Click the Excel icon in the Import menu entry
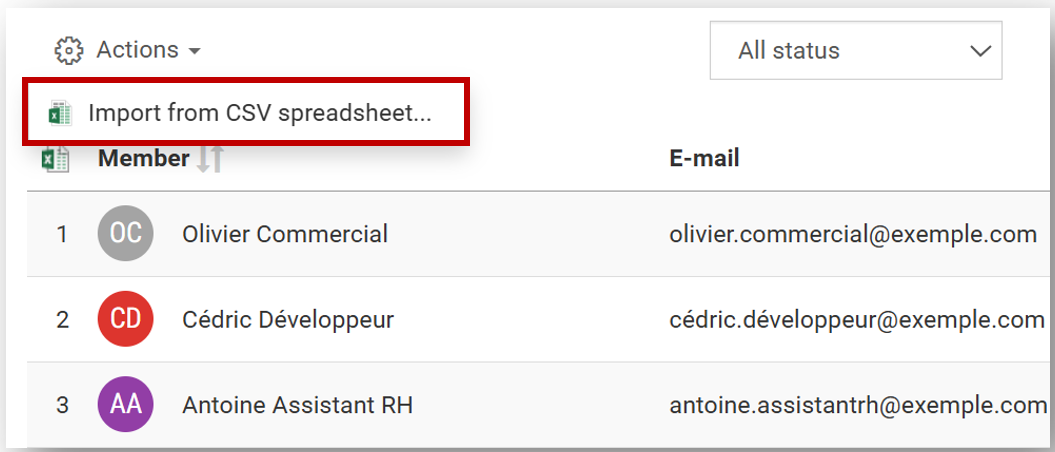The width and height of the screenshot is (1055, 452). (x=60, y=113)
